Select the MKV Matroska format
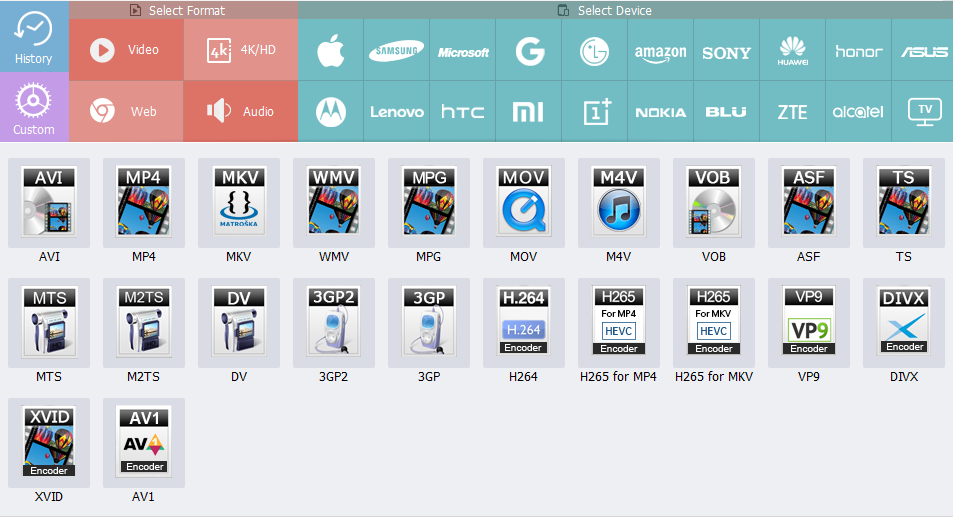 pos(239,203)
